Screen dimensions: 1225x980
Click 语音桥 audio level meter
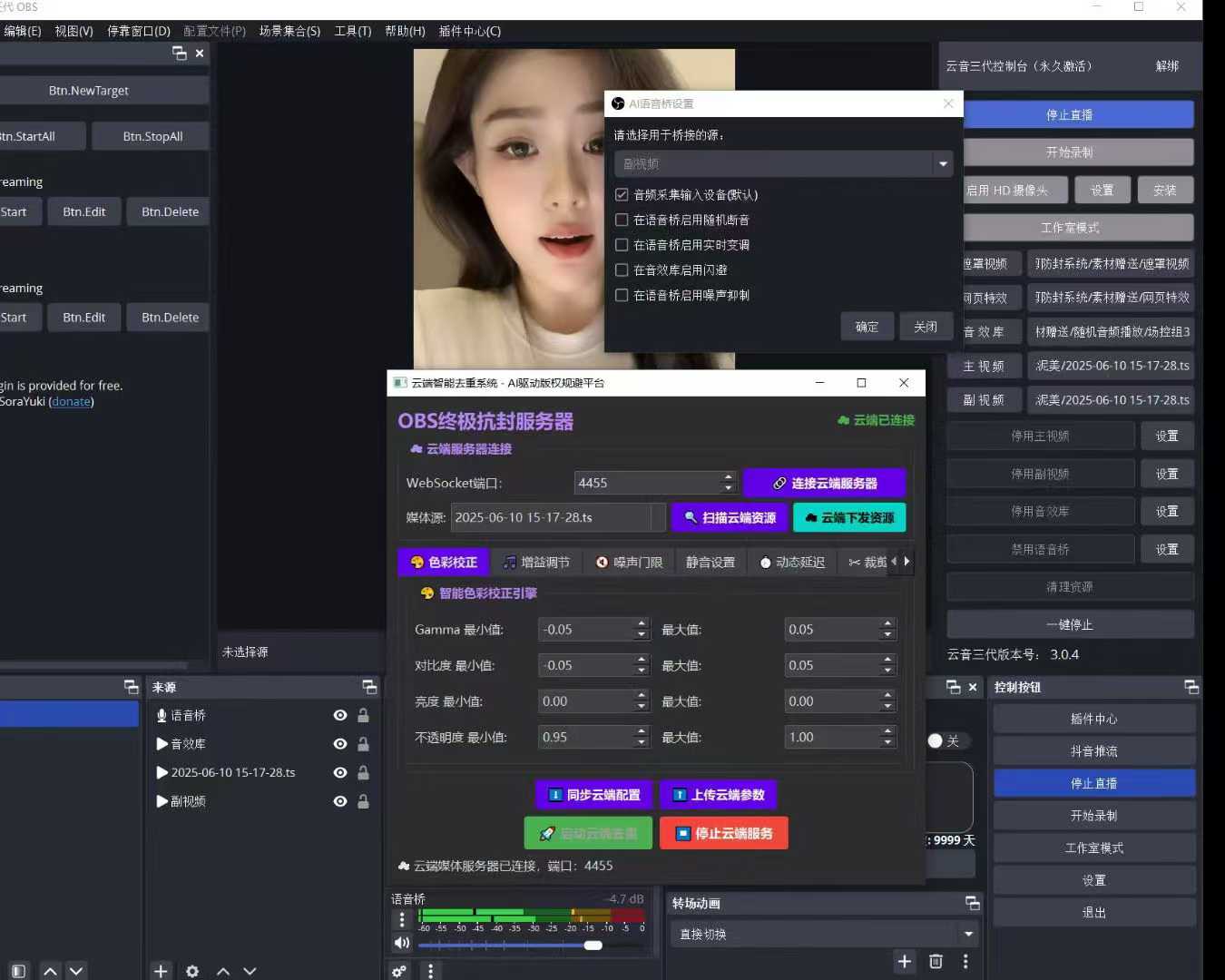[531, 915]
